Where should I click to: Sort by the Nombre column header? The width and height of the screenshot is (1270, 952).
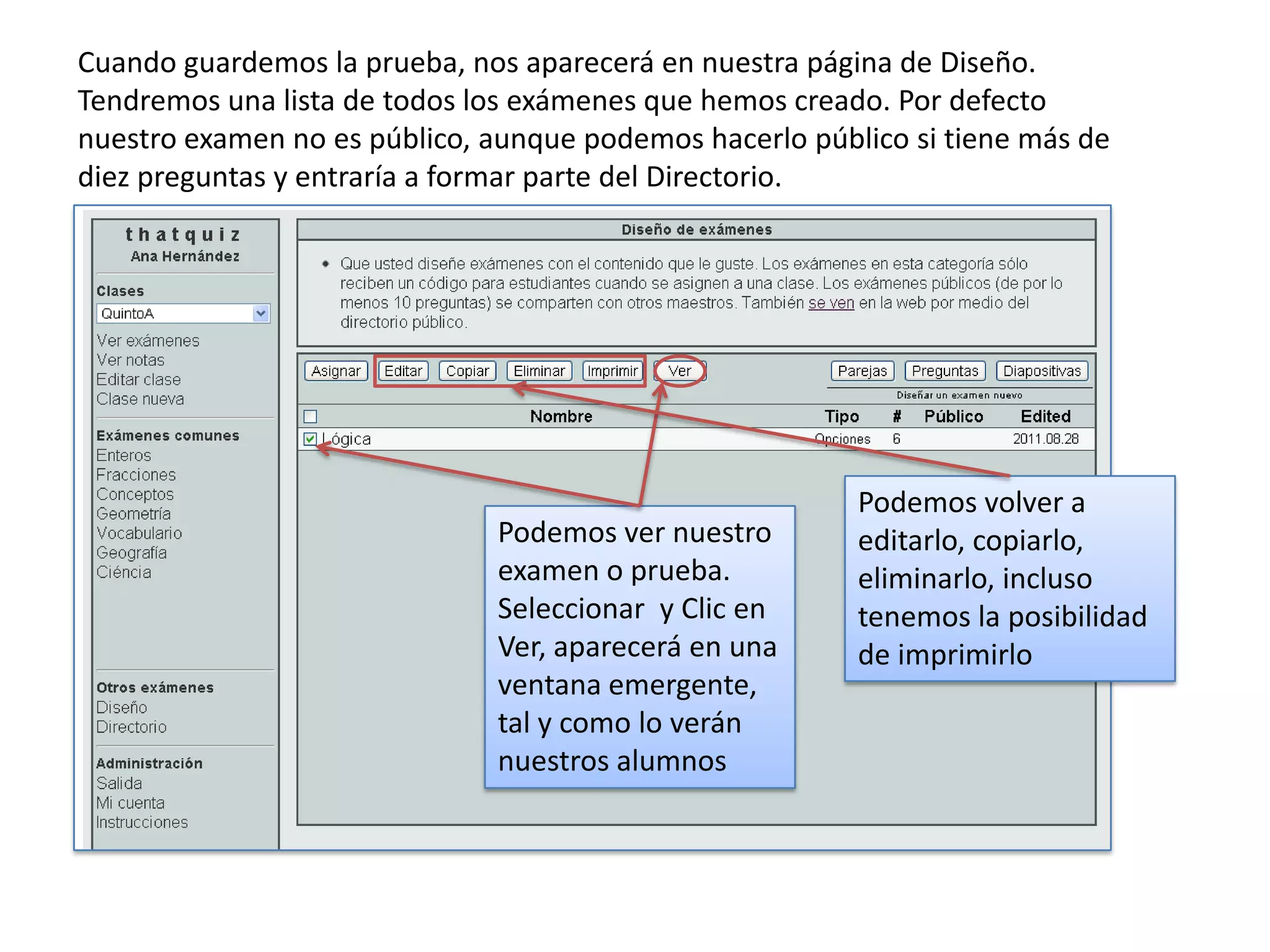coord(561,416)
